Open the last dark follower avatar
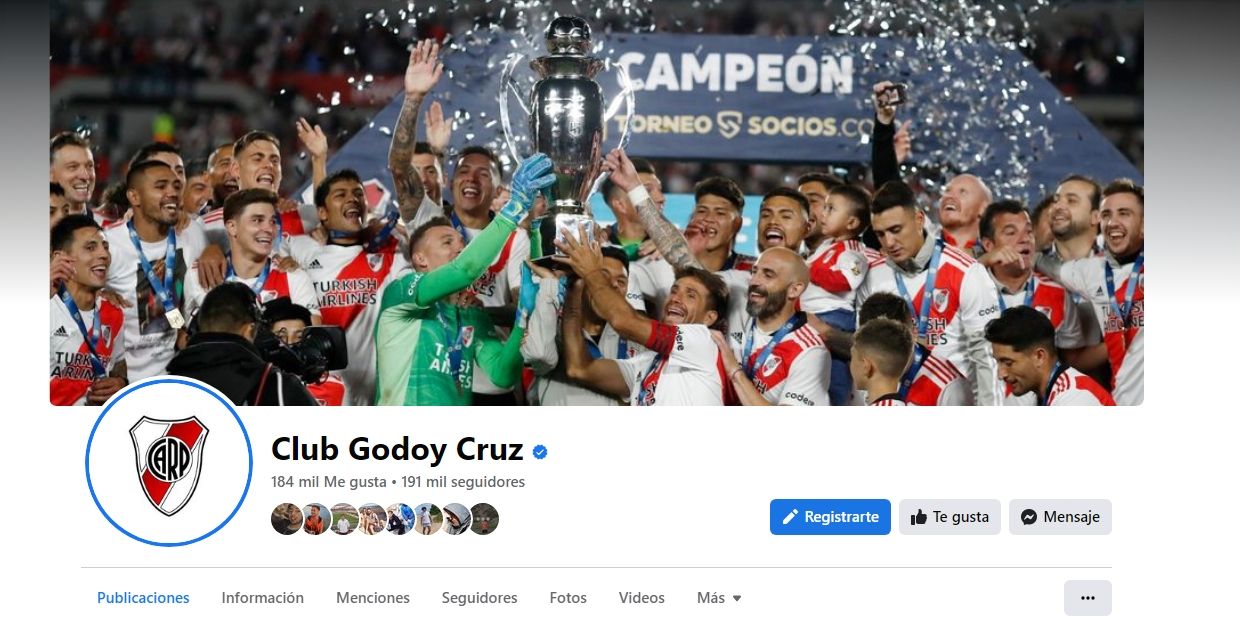This screenshot has width=1240, height=618. point(484,519)
